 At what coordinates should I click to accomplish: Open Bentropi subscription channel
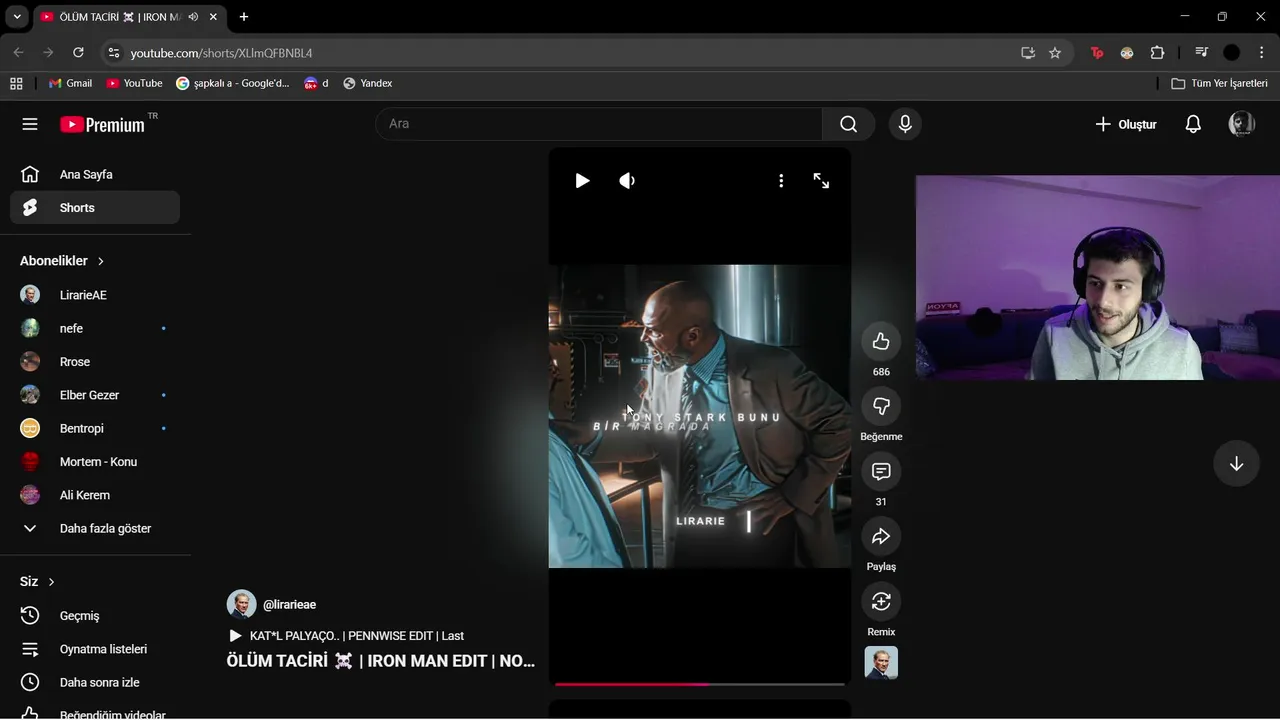(95, 428)
